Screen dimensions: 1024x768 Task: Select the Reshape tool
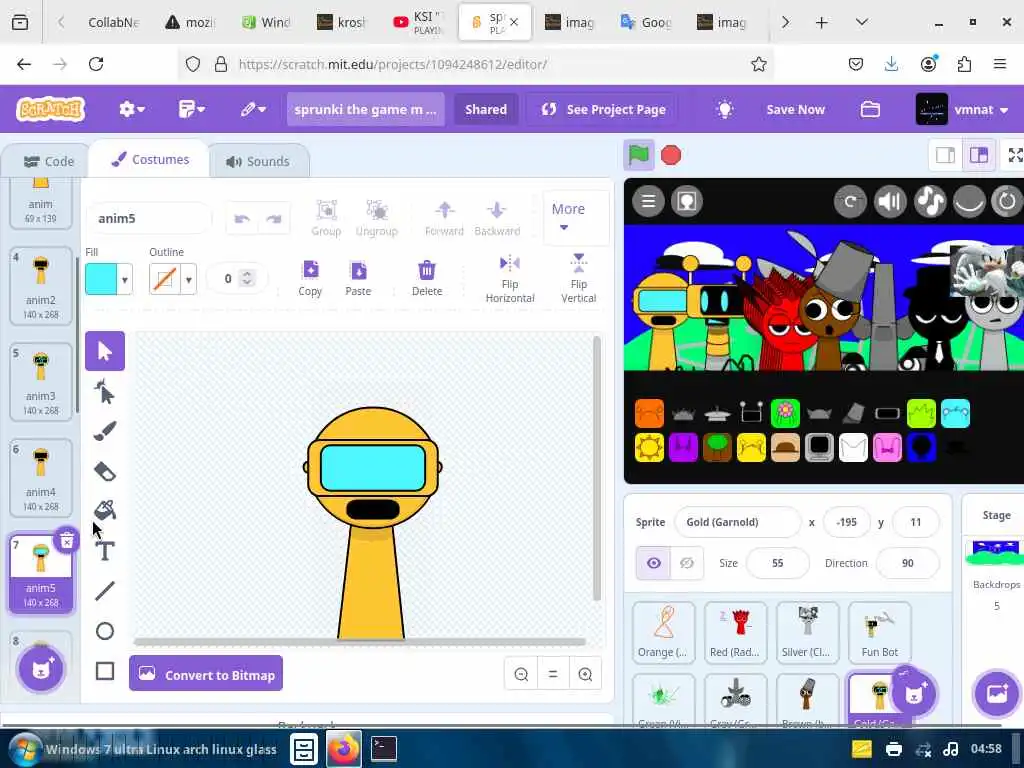(x=104, y=392)
